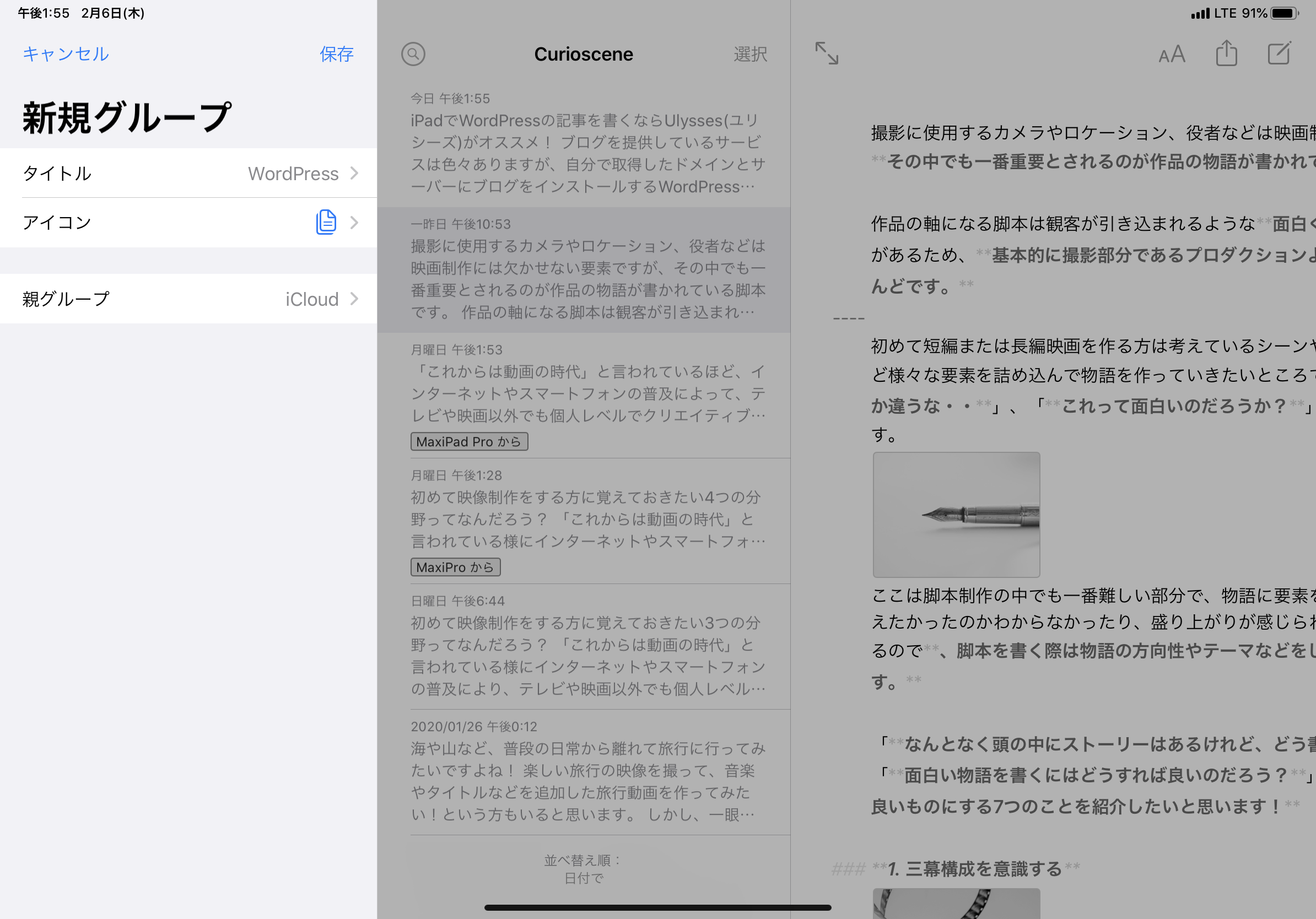Click the fullscreen expand arrows icon
Image resolution: width=1316 pixels, height=919 pixels.
tap(827, 53)
